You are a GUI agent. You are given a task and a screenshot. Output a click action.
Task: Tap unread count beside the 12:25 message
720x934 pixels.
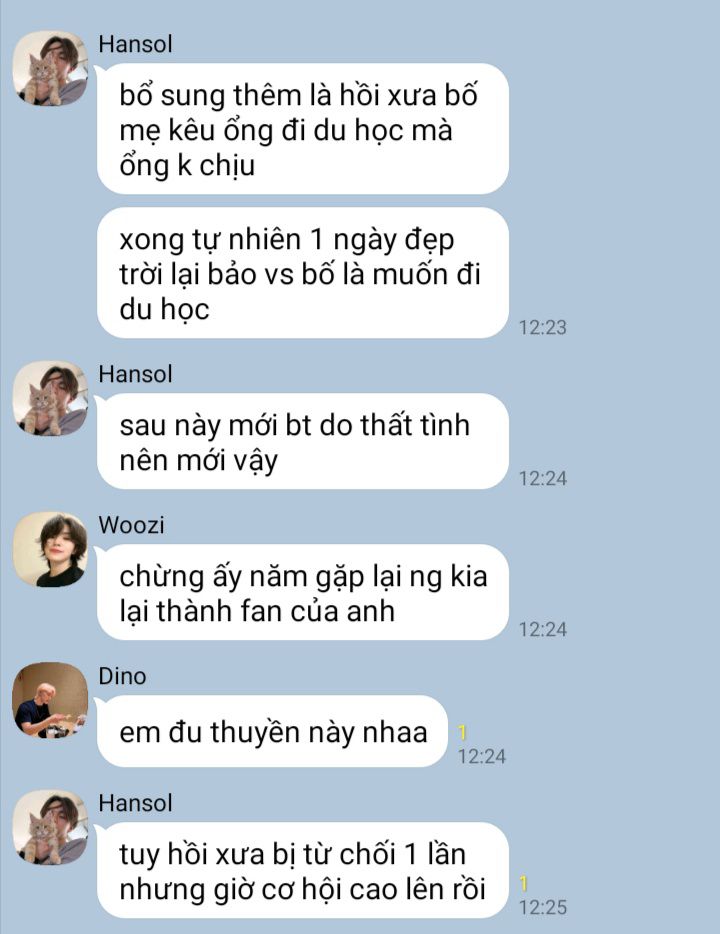tap(523, 883)
